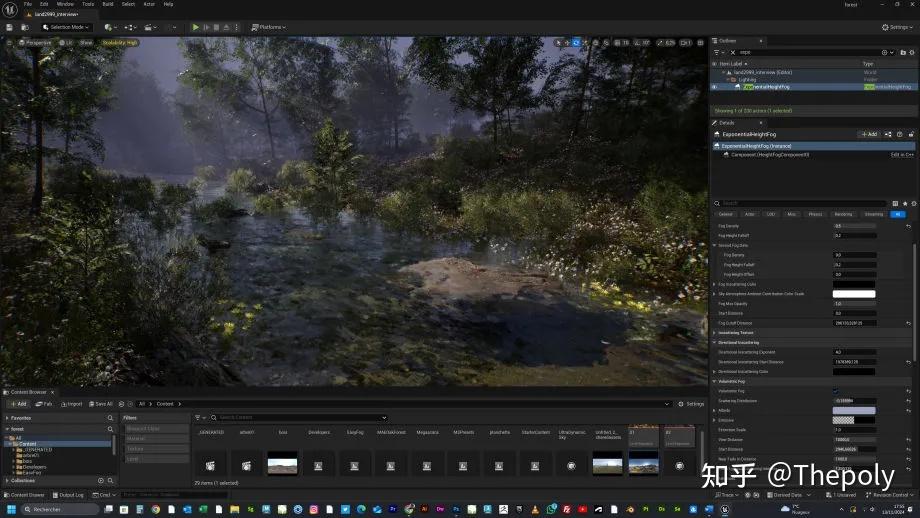Open the Window menu

click(65, 4)
